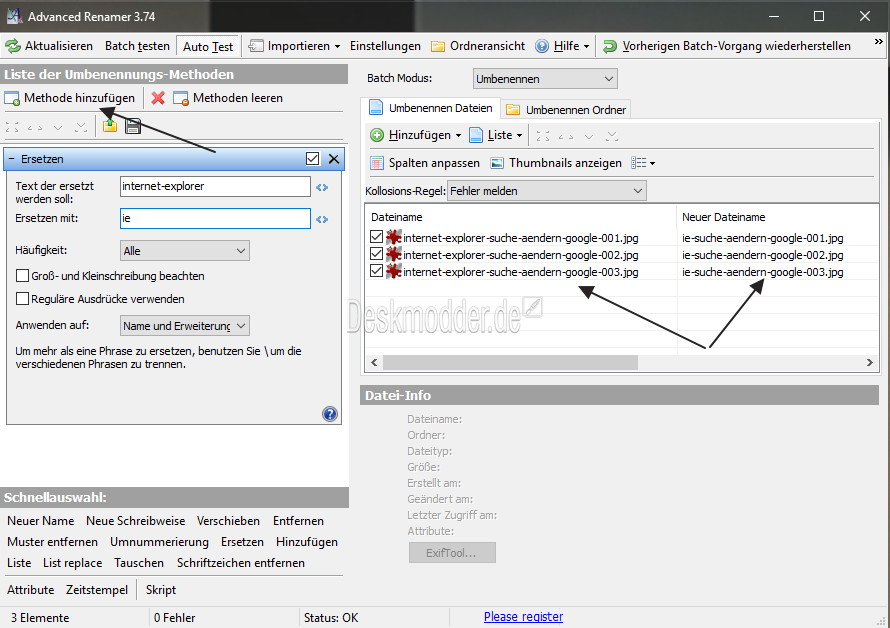The height and width of the screenshot is (628, 890).
Task: Uncheck internet-explorer-suche-aendern-google-003.jpg
Action: (x=376, y=271)
